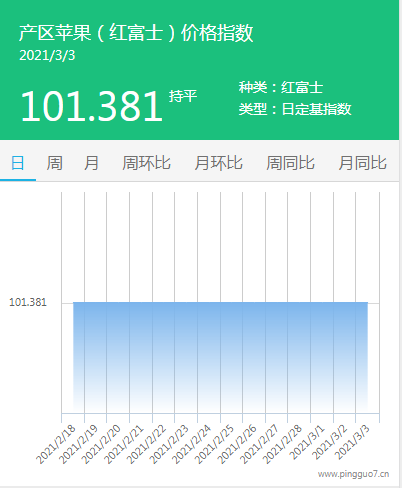Click the 101.381 index value in header

pos(92,106)
